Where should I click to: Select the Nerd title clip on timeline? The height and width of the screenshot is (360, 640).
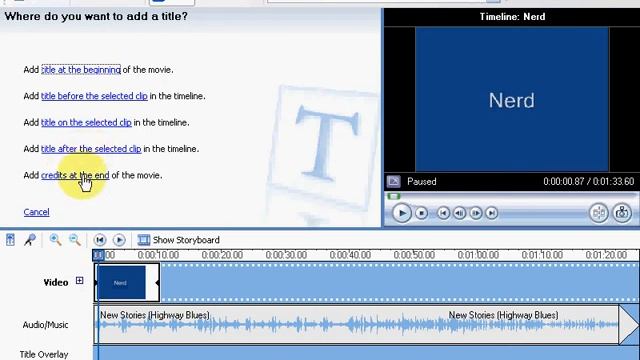coord(127,282)
